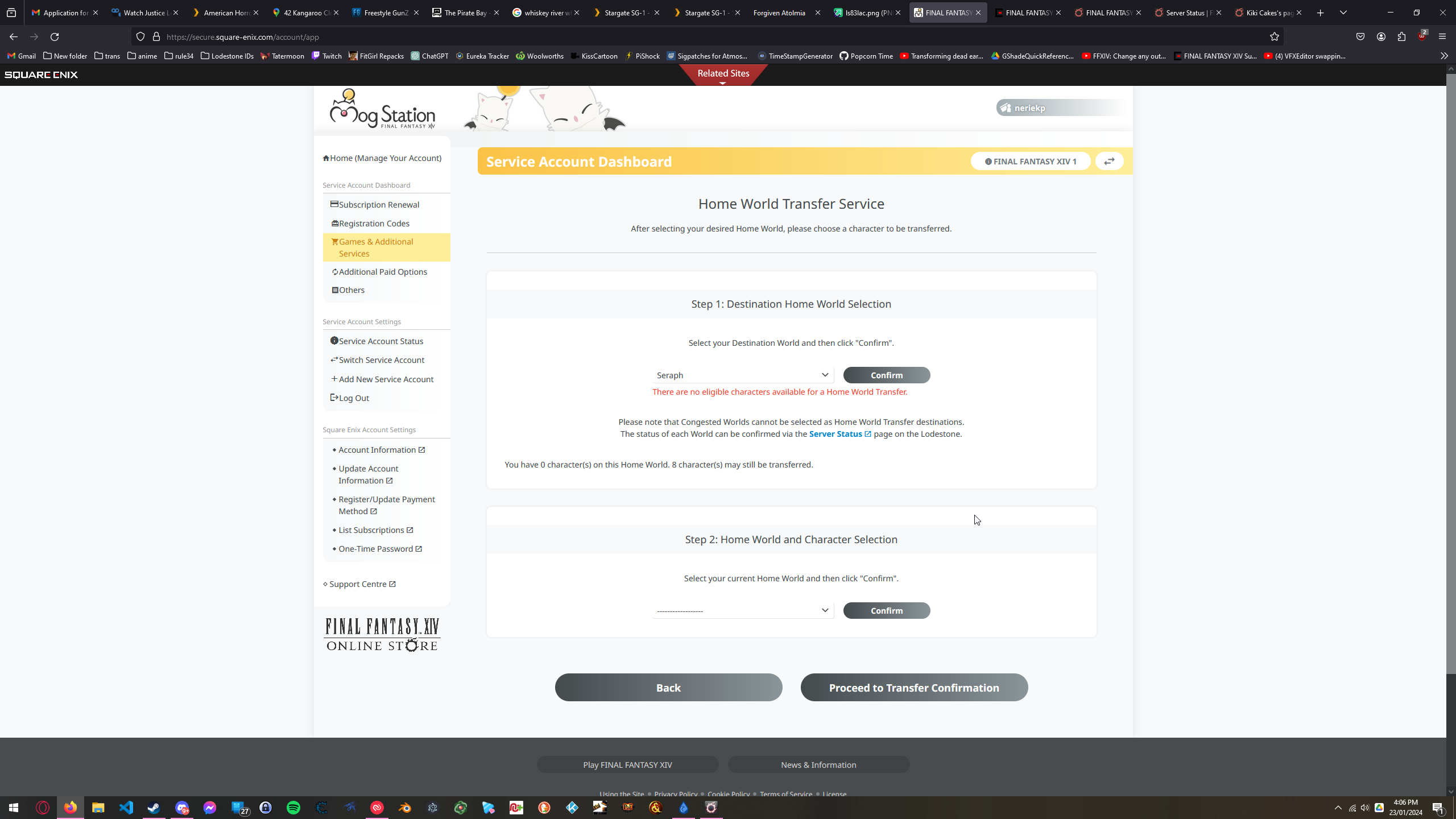
Task: Open Messenger from the taskbar
Action: (x=210, y=808)
